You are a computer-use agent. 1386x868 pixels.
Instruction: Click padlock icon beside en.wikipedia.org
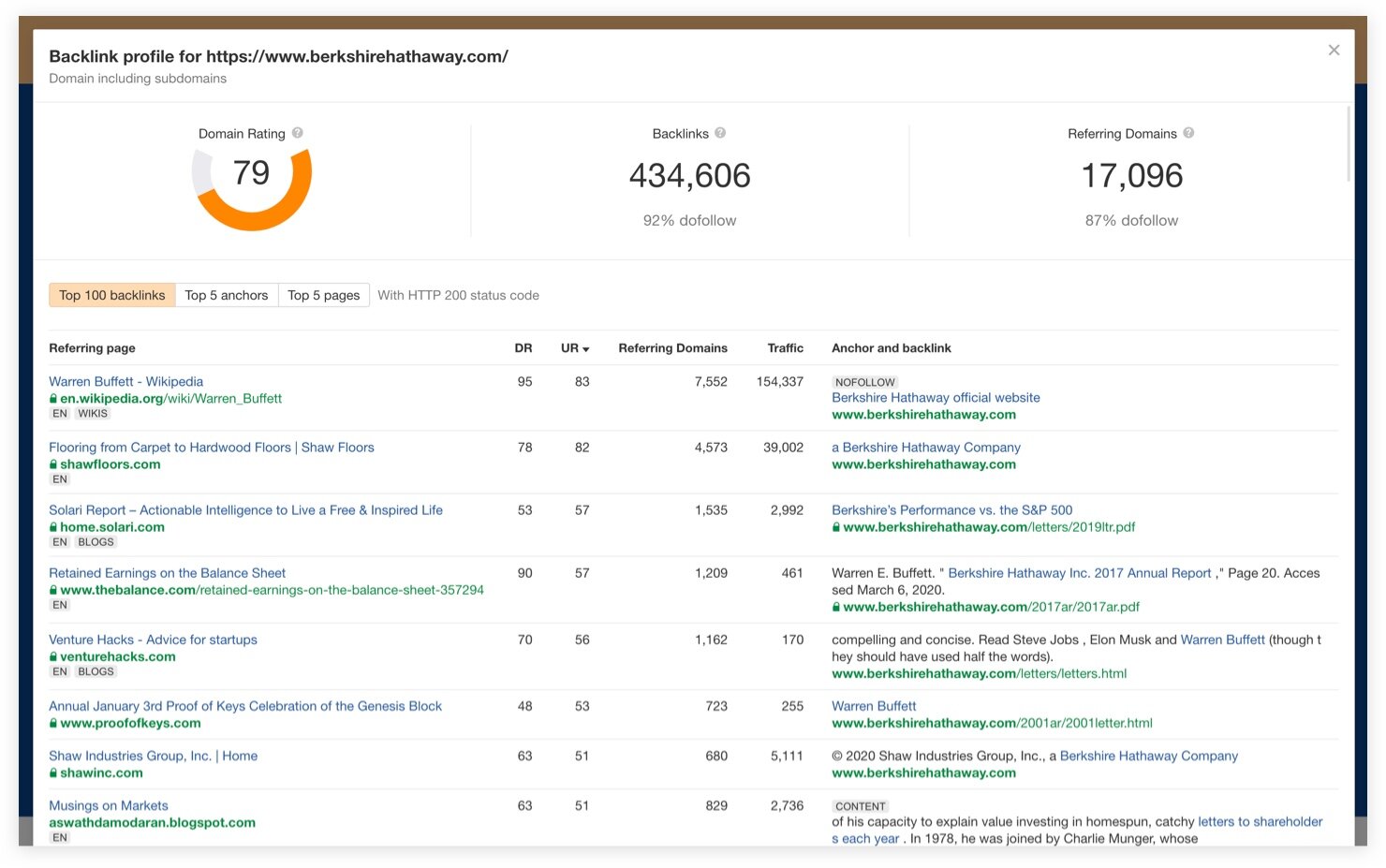tap(53, 399)
